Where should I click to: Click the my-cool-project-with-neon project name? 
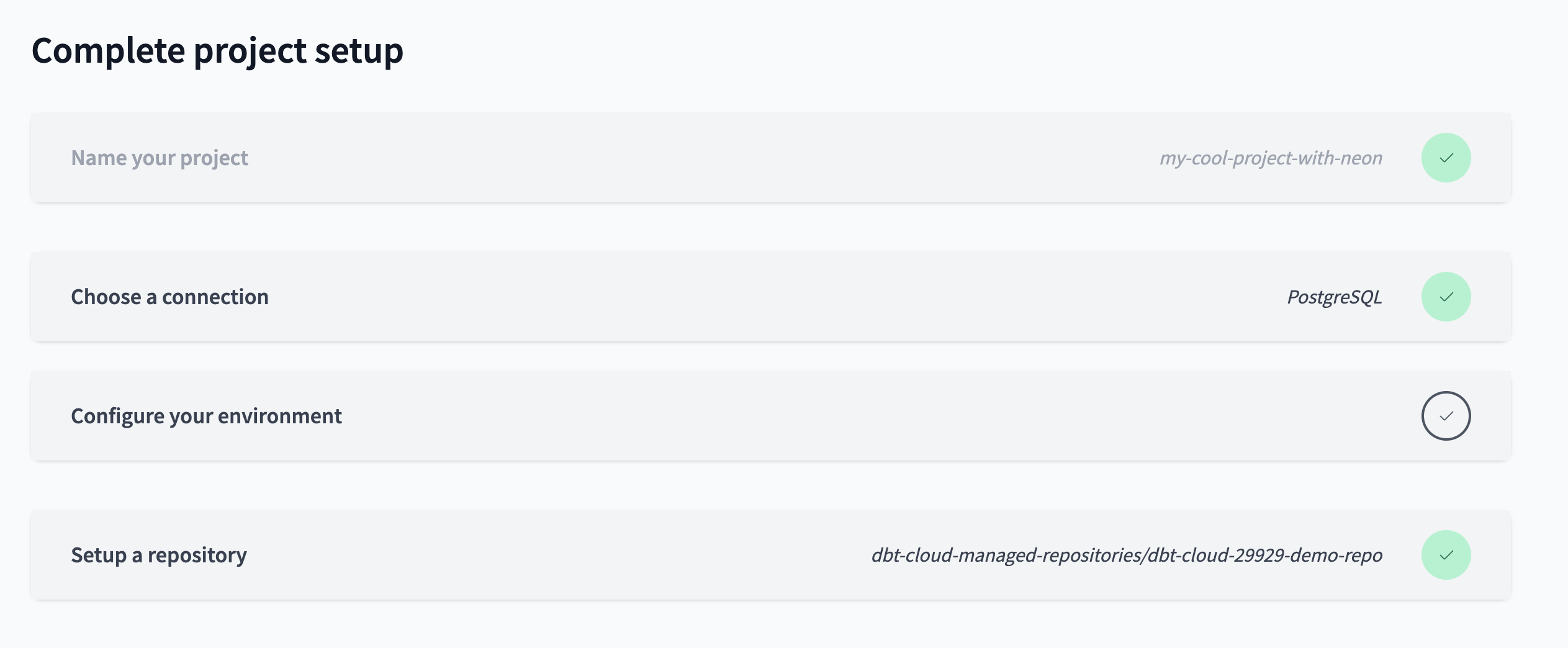pos(1271,158)
